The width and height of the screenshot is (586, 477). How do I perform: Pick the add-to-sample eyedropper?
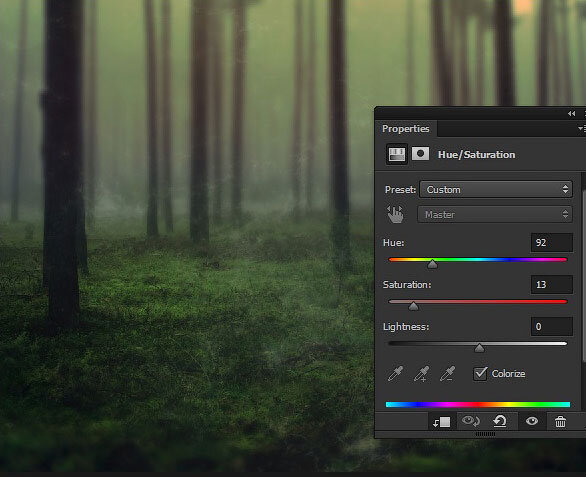coord(421,373)
